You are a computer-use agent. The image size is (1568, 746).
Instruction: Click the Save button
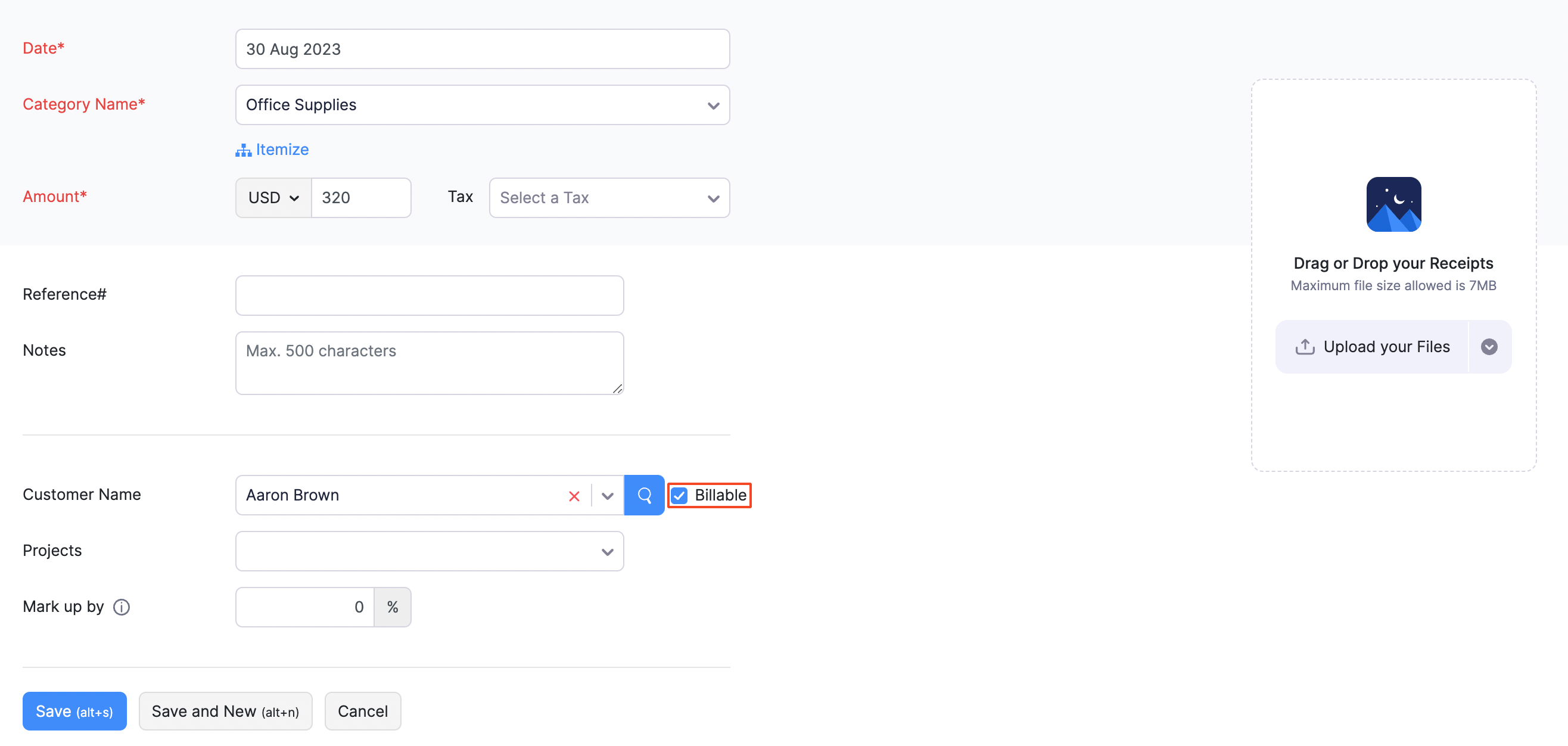(x=74, y=711)
